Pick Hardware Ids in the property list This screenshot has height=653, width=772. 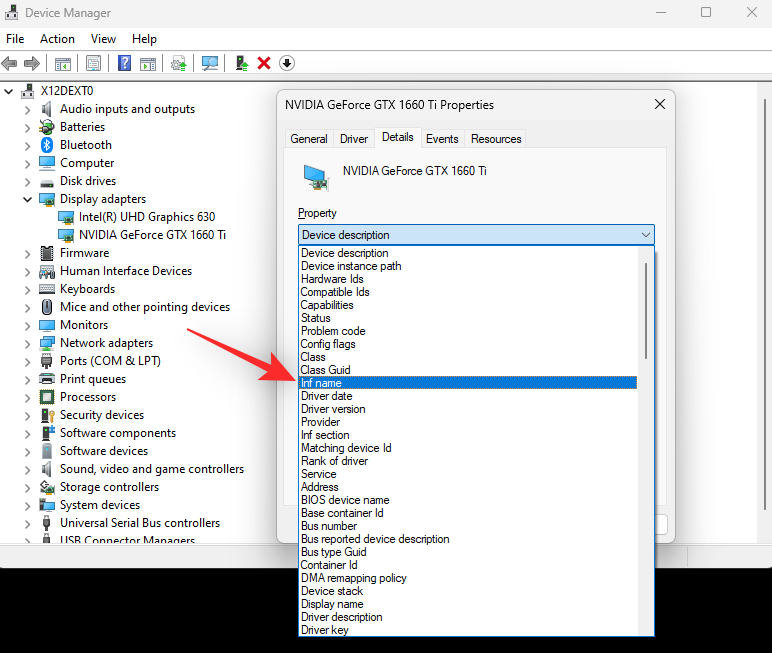332,279
